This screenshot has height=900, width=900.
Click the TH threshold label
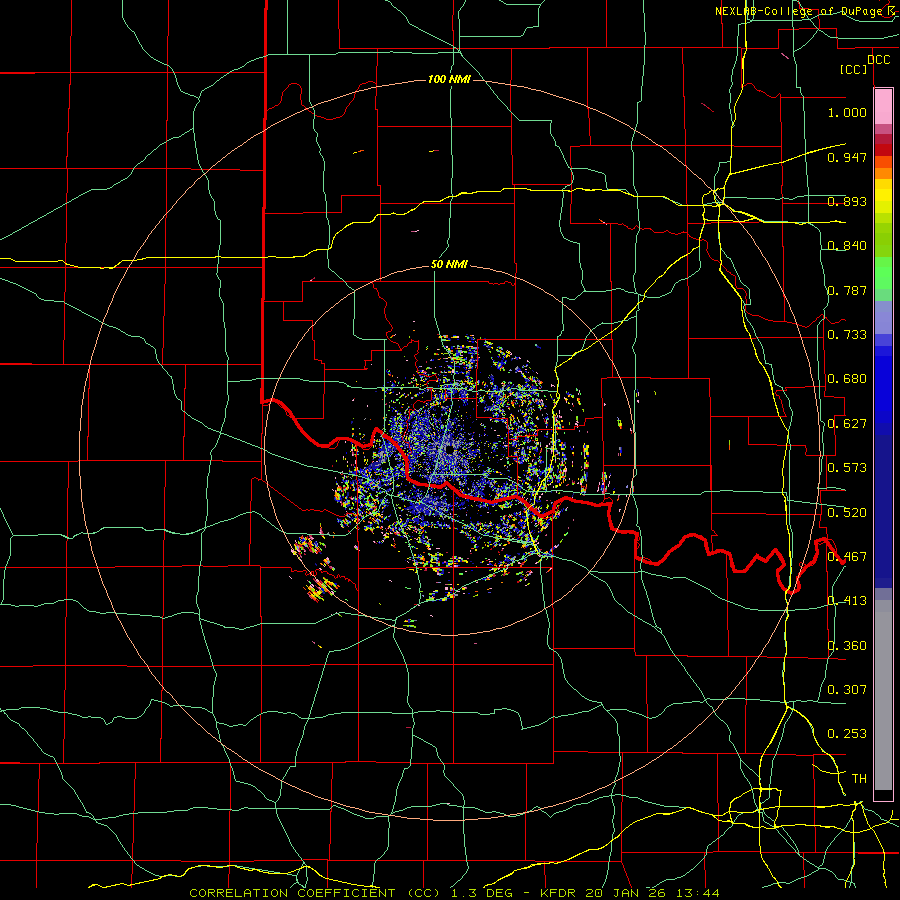click(x=859, y=779)
